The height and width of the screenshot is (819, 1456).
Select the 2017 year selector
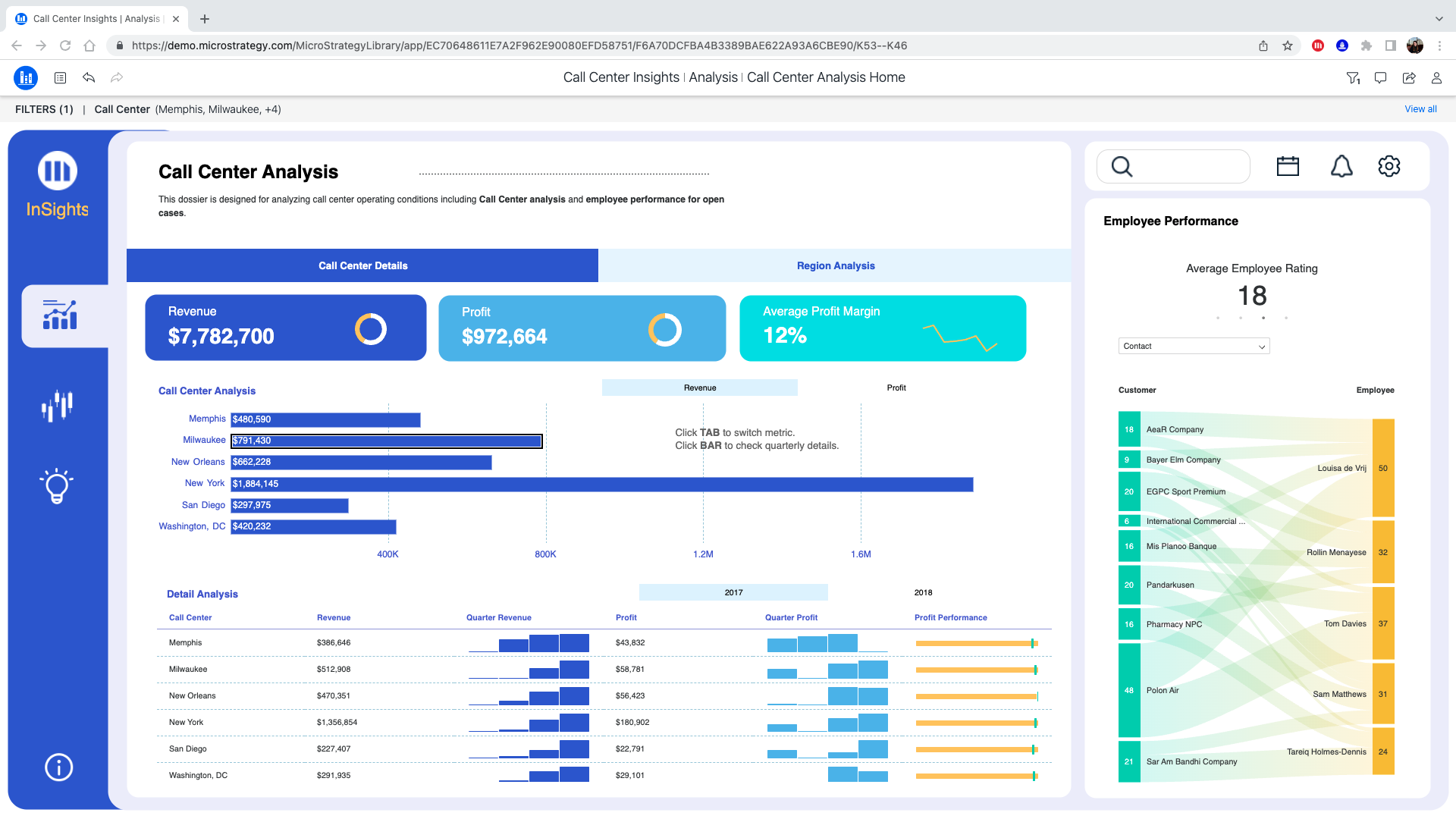click(x=733, y=592)
